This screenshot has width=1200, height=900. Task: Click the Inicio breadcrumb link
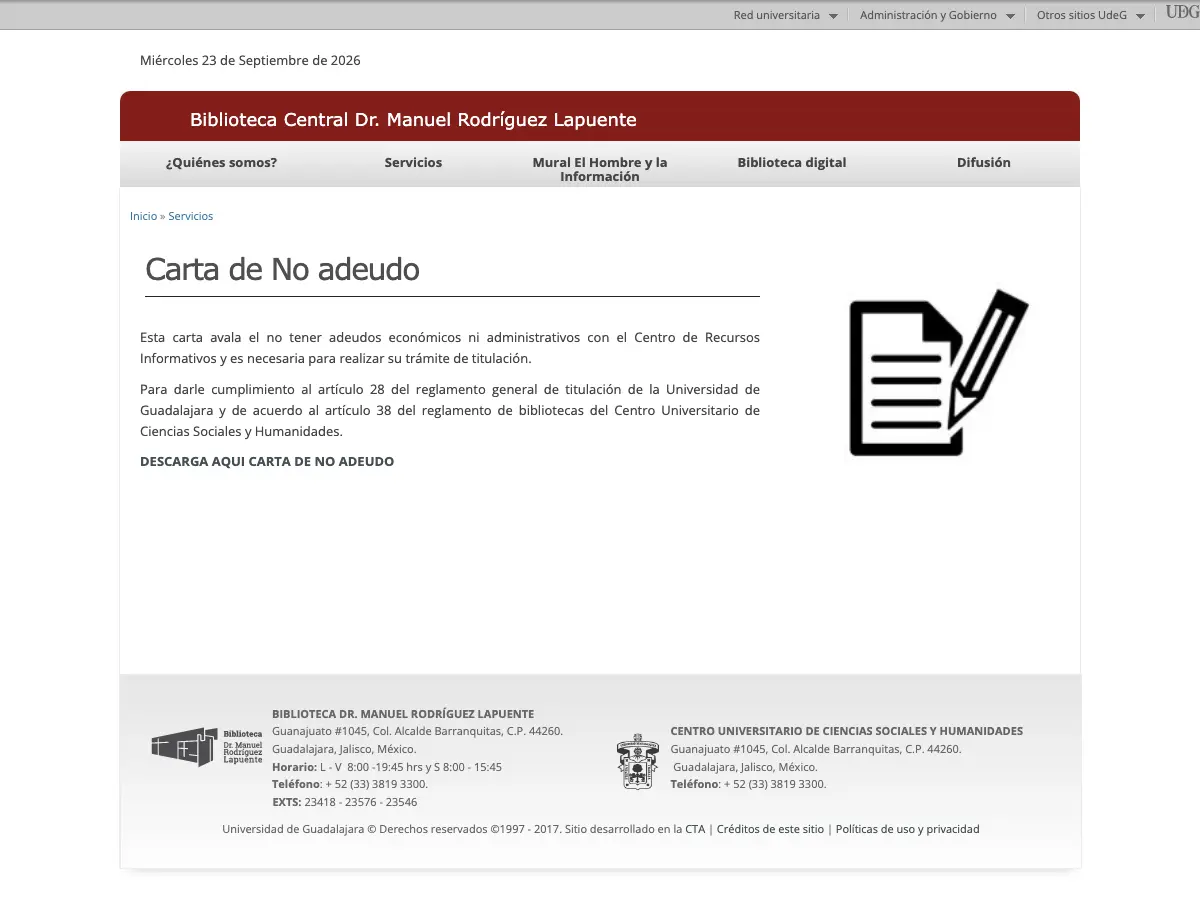pyautogui.click(x=143, y=216)
